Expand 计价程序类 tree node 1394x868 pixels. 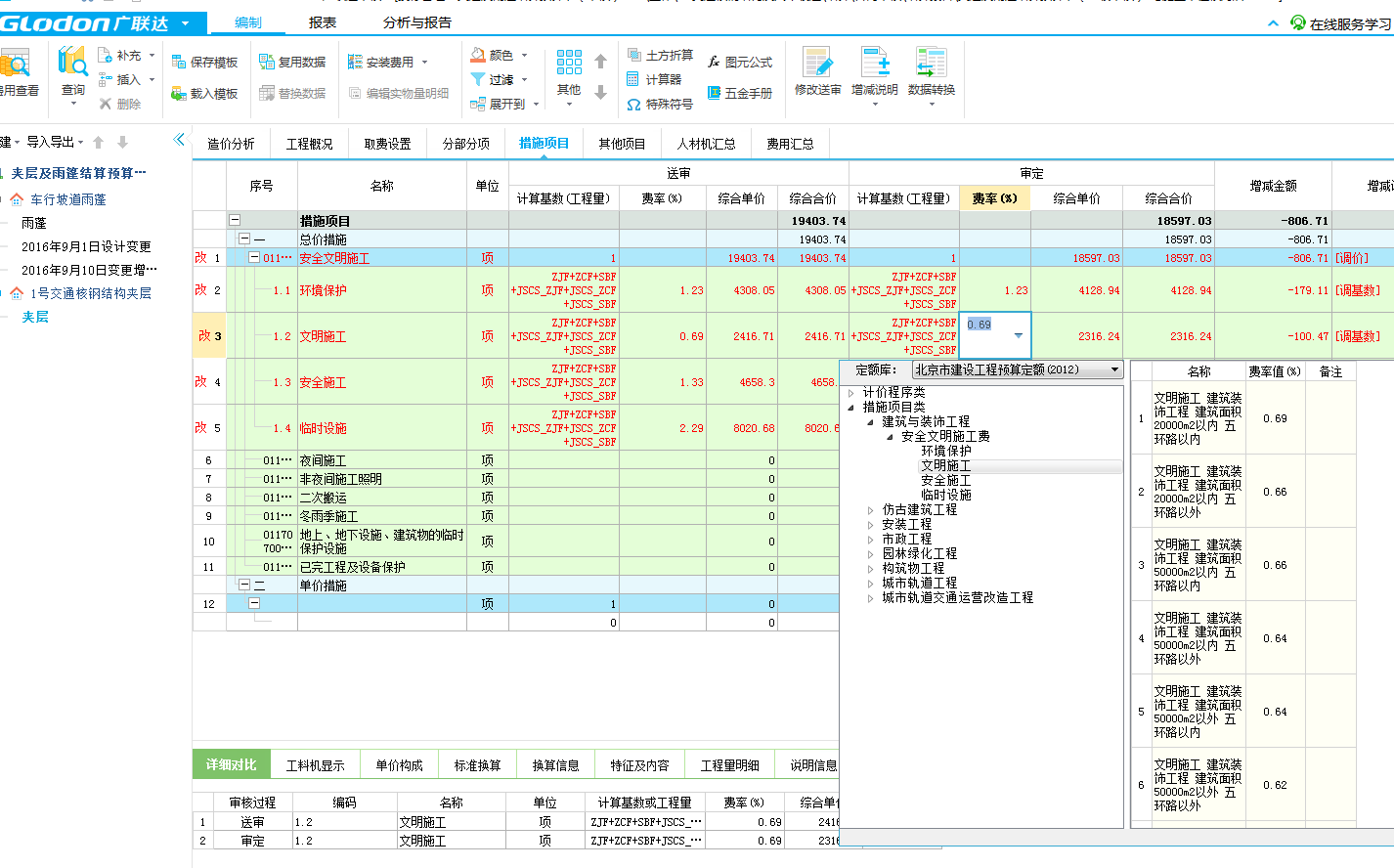click(x=851, y=393)
